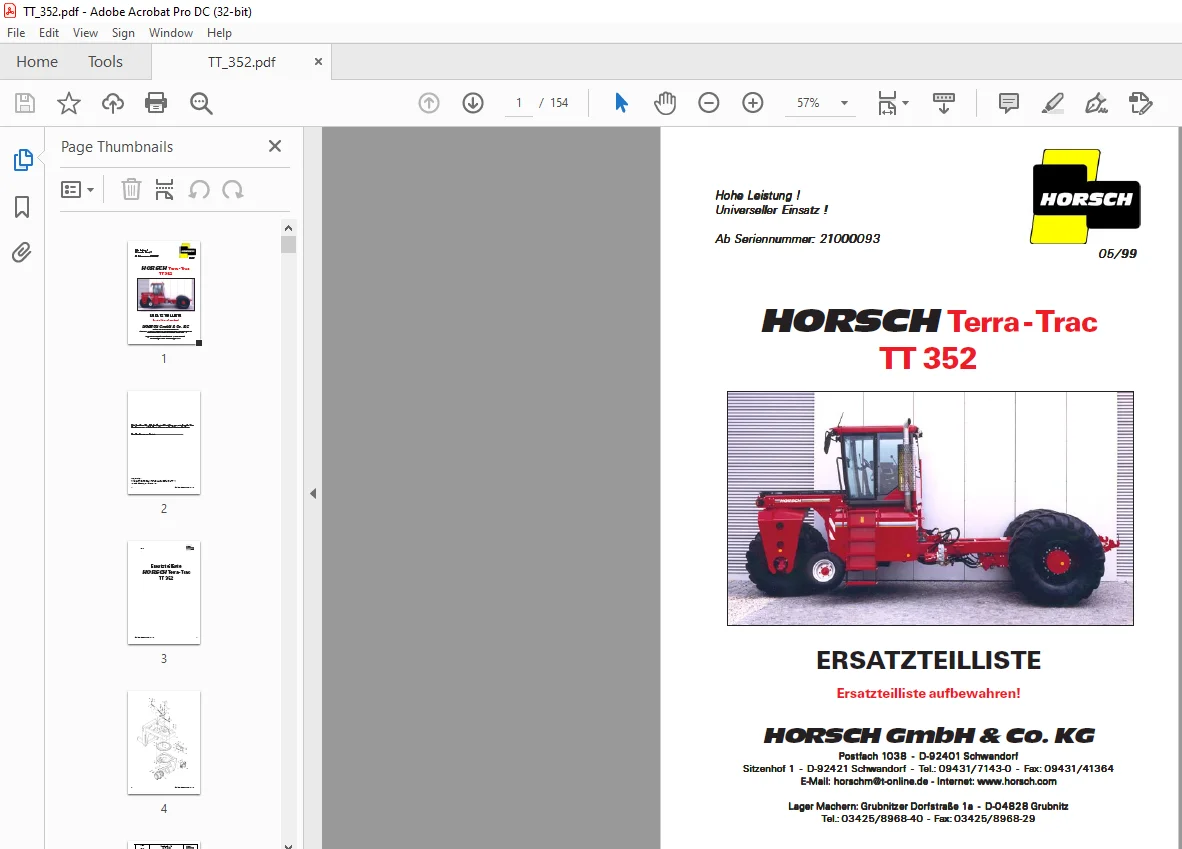Click thumbnail scrollbar up arrow
Screen dimensions: 1182x849
[288, 228]
